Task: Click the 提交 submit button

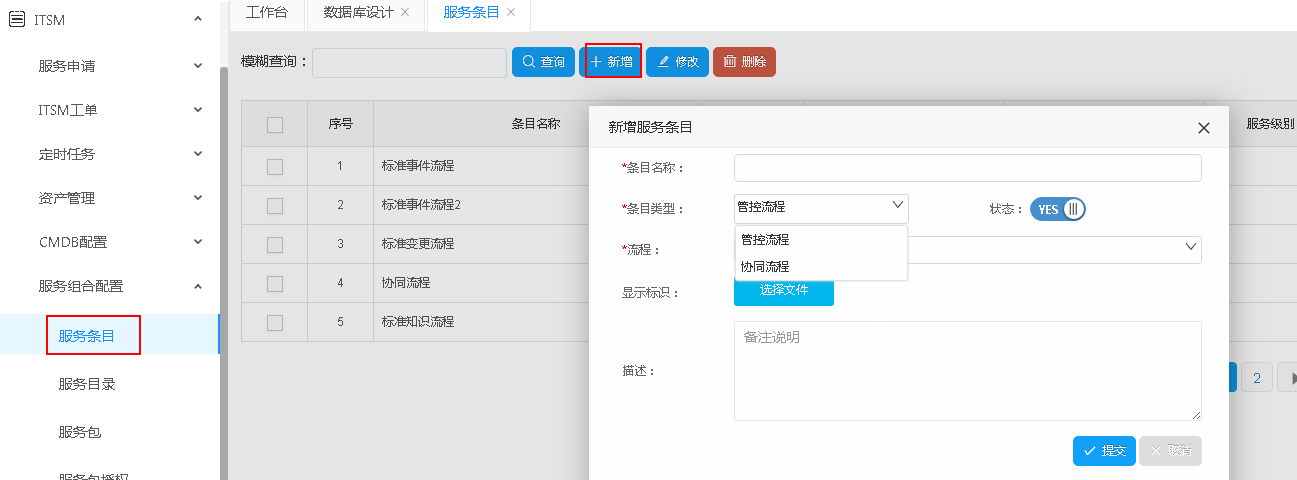Action: pyautogui.click(x=1103, y=451)
